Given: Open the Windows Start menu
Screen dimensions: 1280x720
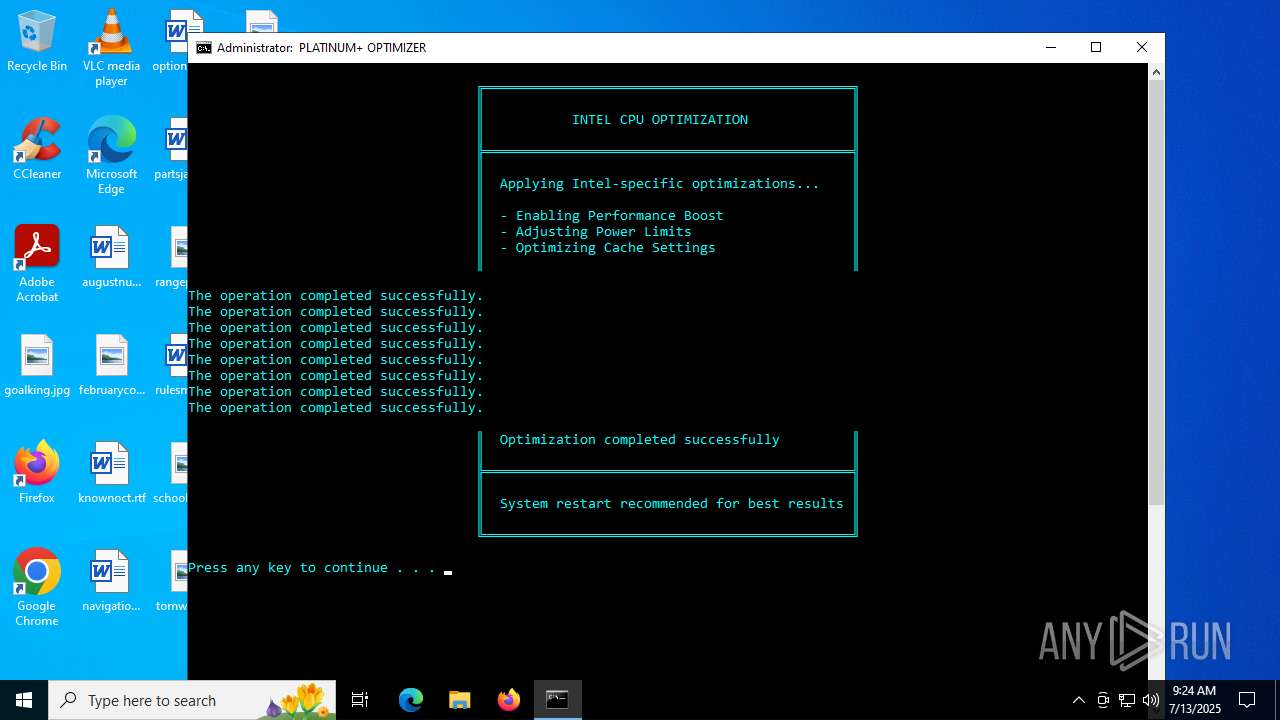Looking at the screenshot, I should [x=24, y=700].
